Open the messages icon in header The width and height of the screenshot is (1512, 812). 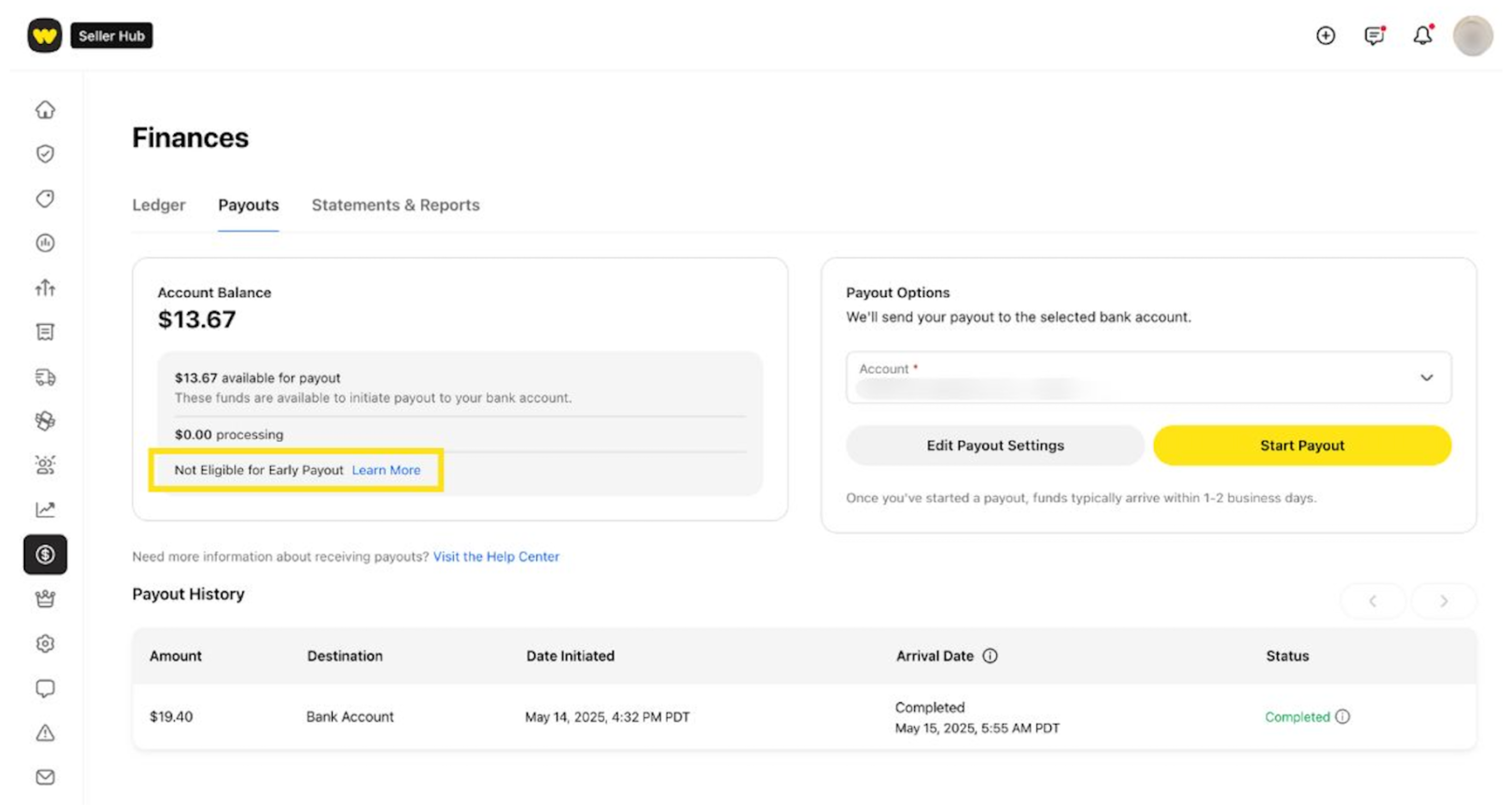coord(1374,36)
